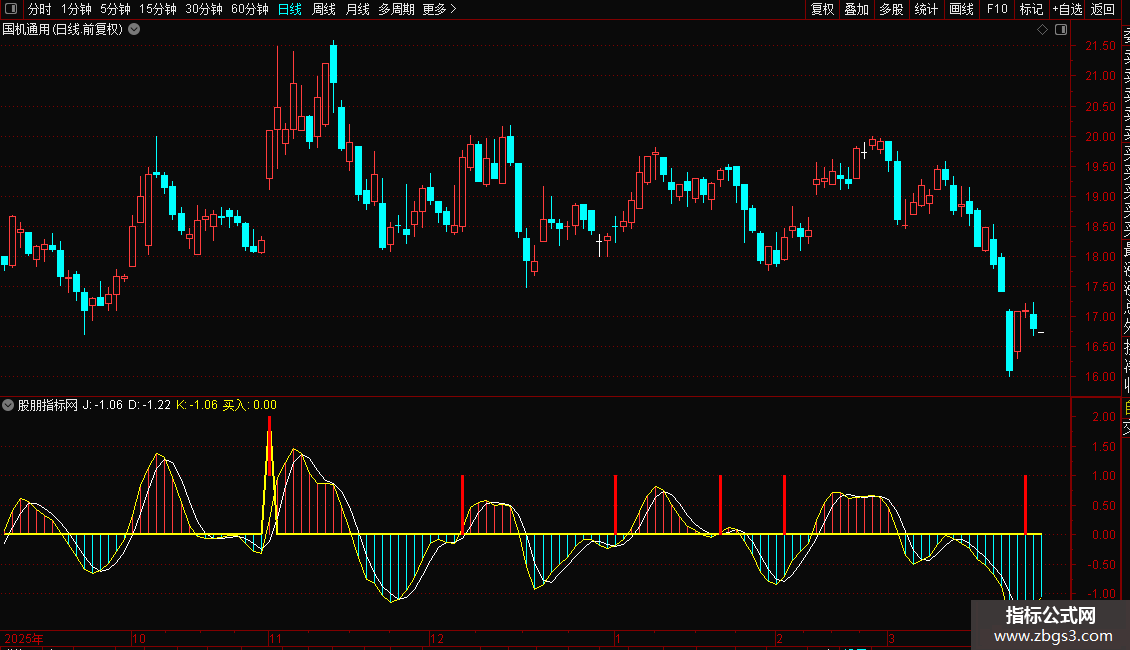Click the 统计 statistics button
Viewport: 1130px width, 650px height.
[x=926, y=9]
